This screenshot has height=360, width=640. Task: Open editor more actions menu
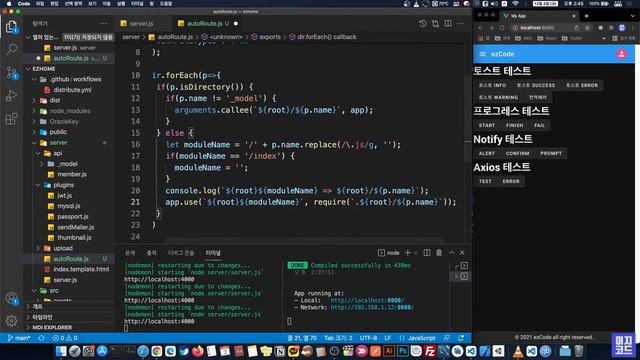click(460, 24)
